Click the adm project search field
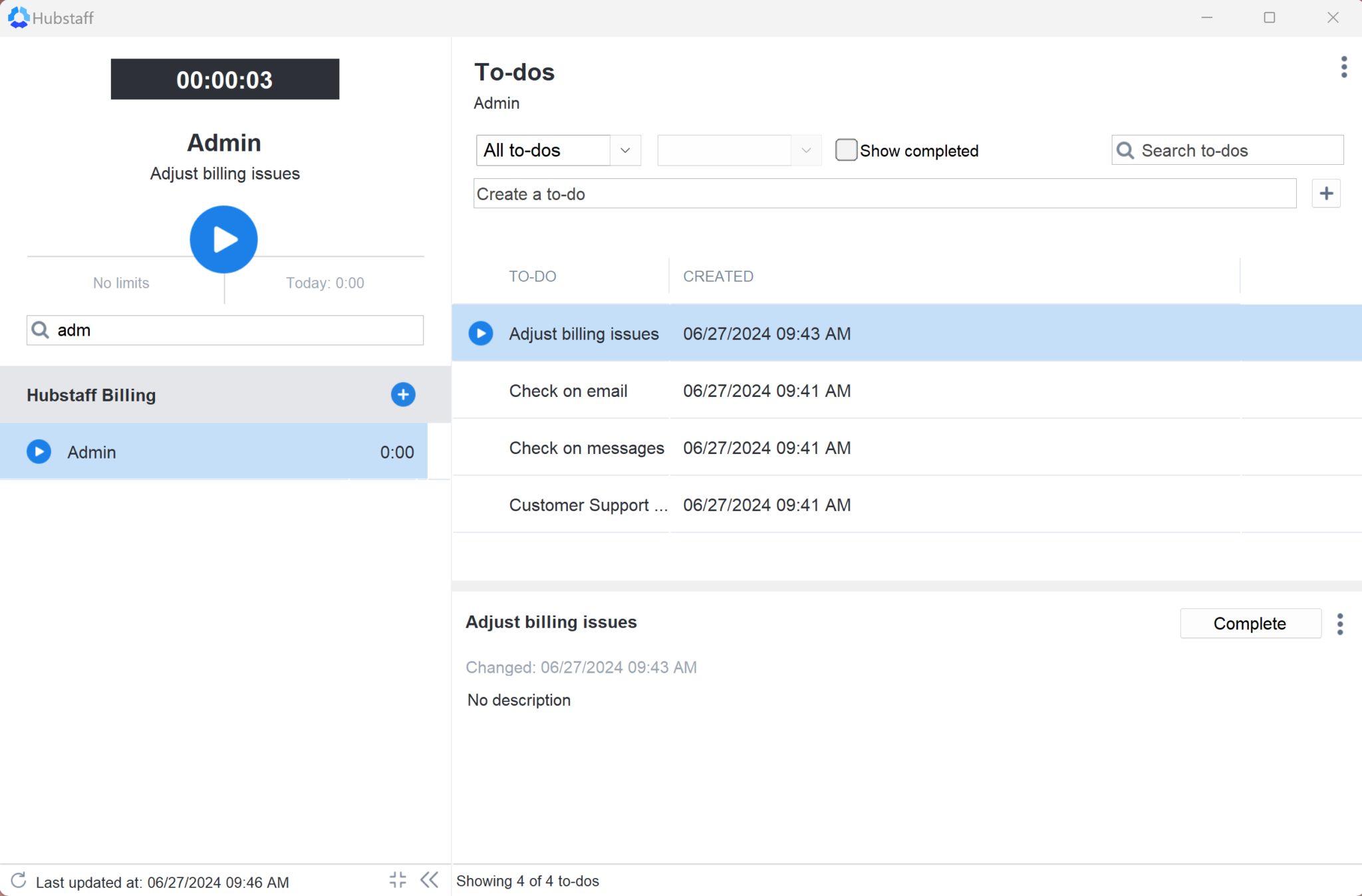Image resolution: width=1362 pixels, height=896 pixels. (x=224, y=330)
